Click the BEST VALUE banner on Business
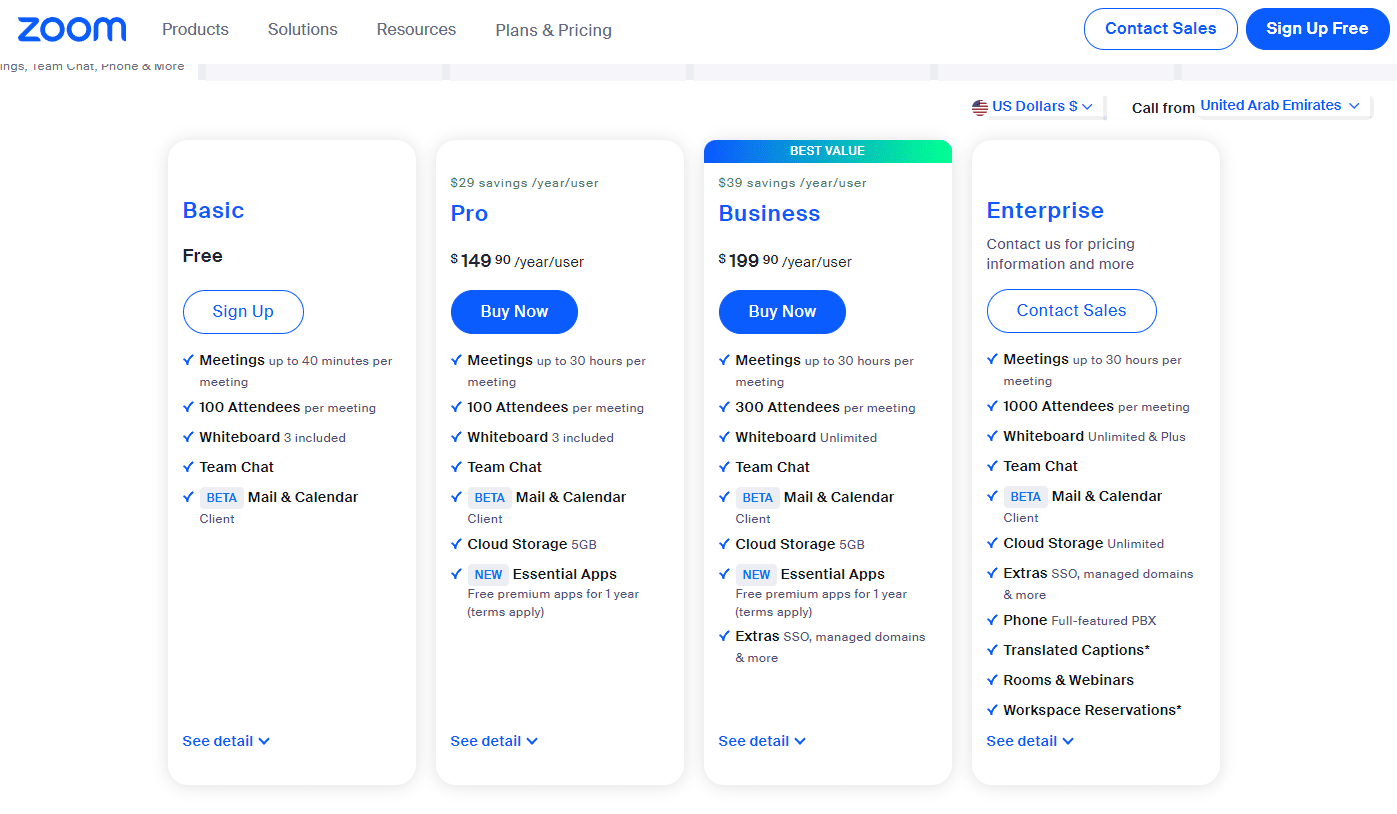 click(x=828, y=151)
